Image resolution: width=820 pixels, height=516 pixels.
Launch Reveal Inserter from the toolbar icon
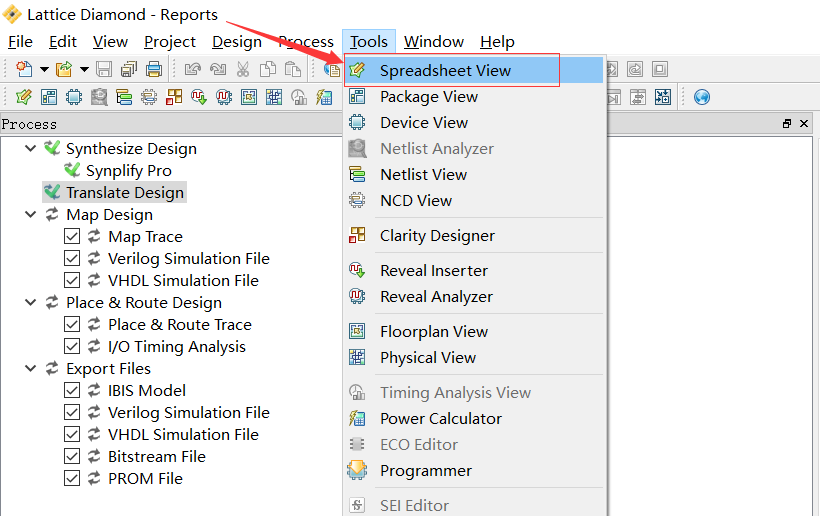tap(199, 97)
